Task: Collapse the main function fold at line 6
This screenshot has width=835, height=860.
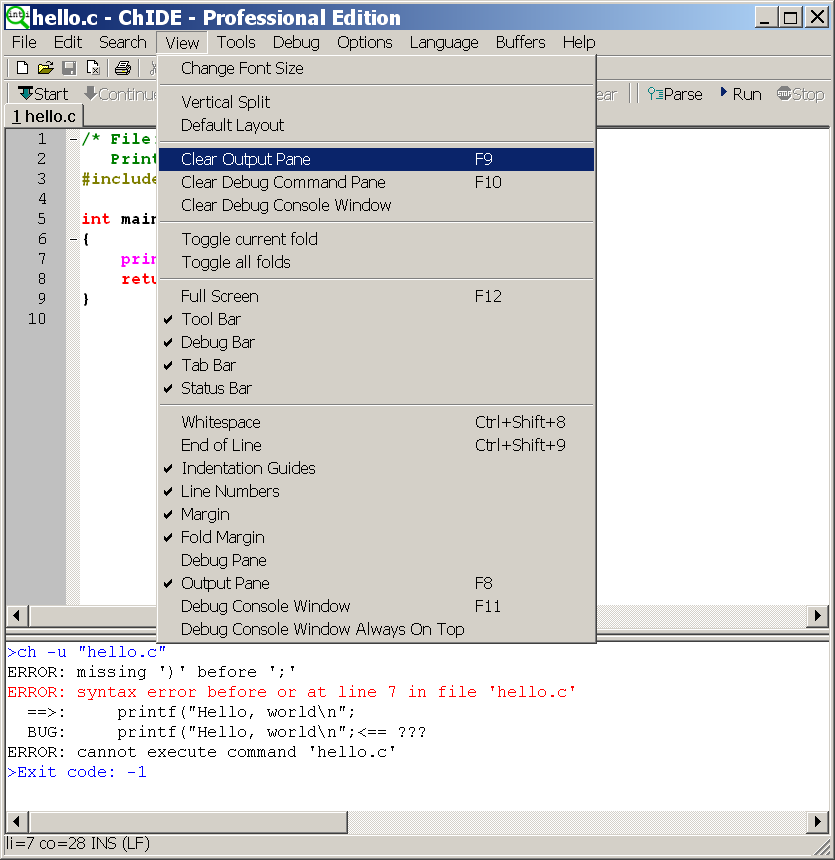Action: click(74, 239)
